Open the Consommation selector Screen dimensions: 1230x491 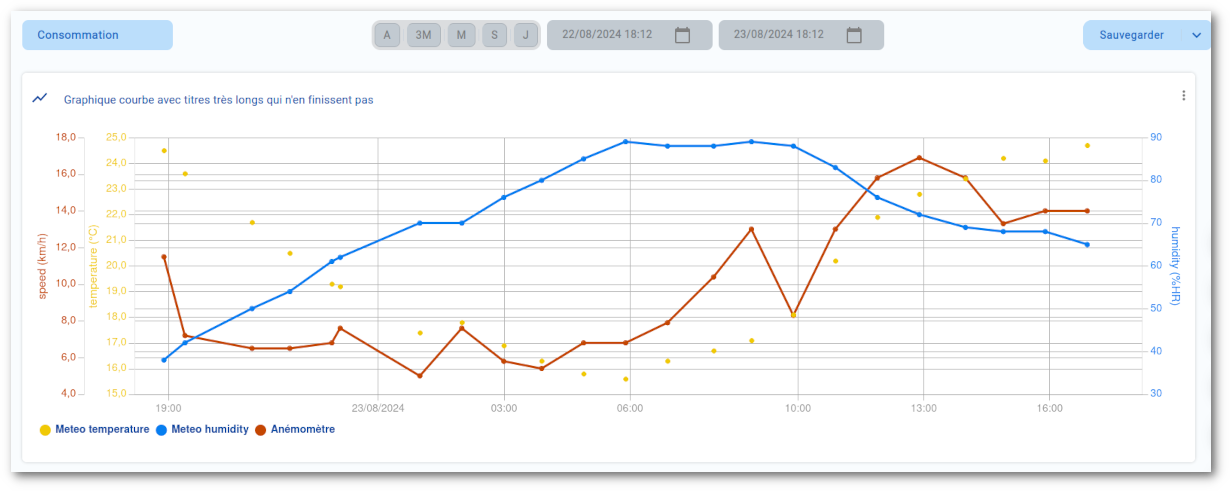click(97, 35)
